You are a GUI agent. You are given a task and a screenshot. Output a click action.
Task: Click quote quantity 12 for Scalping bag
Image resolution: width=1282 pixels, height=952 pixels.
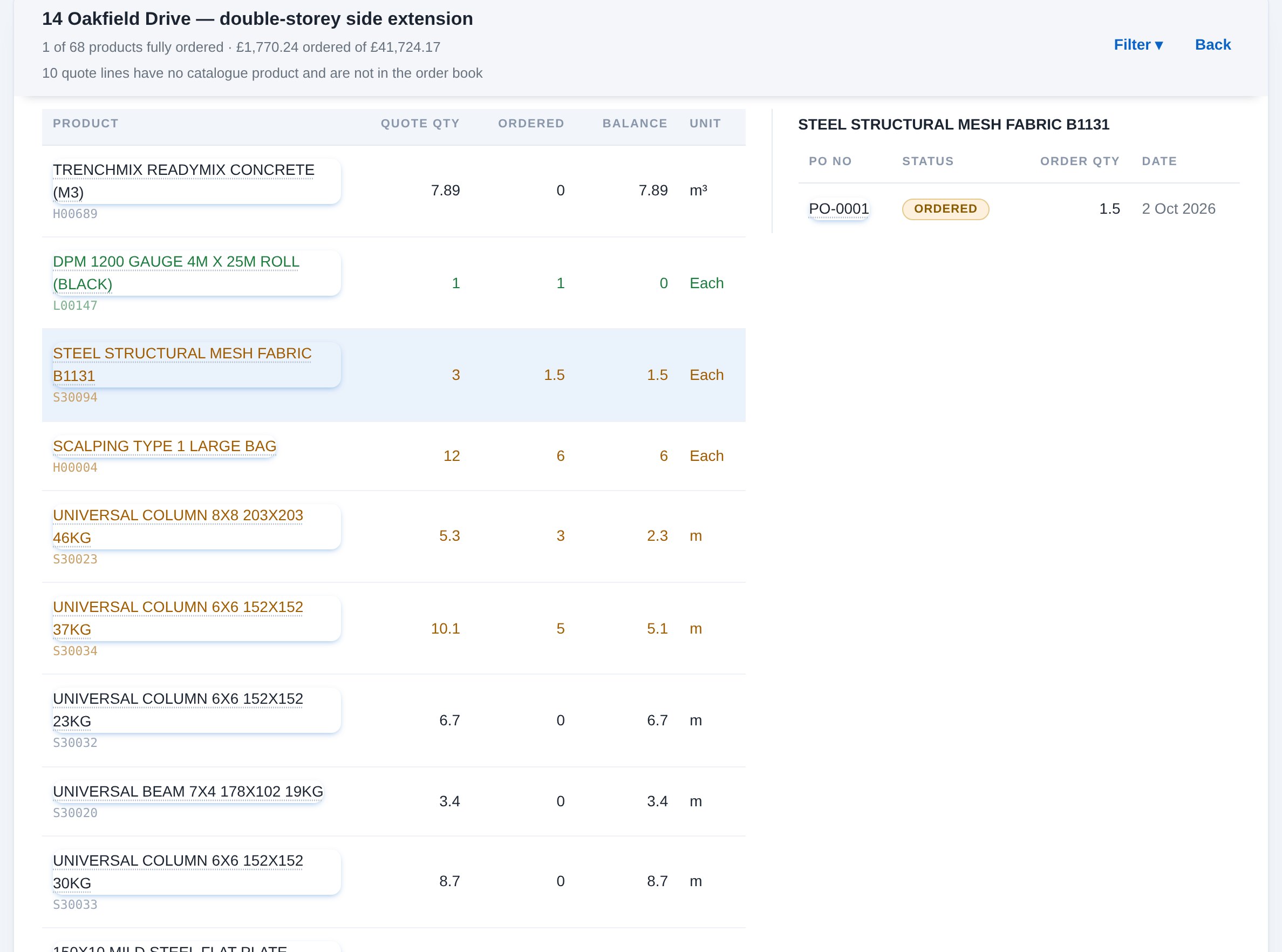pyautogui.click(x=451, y=456)
